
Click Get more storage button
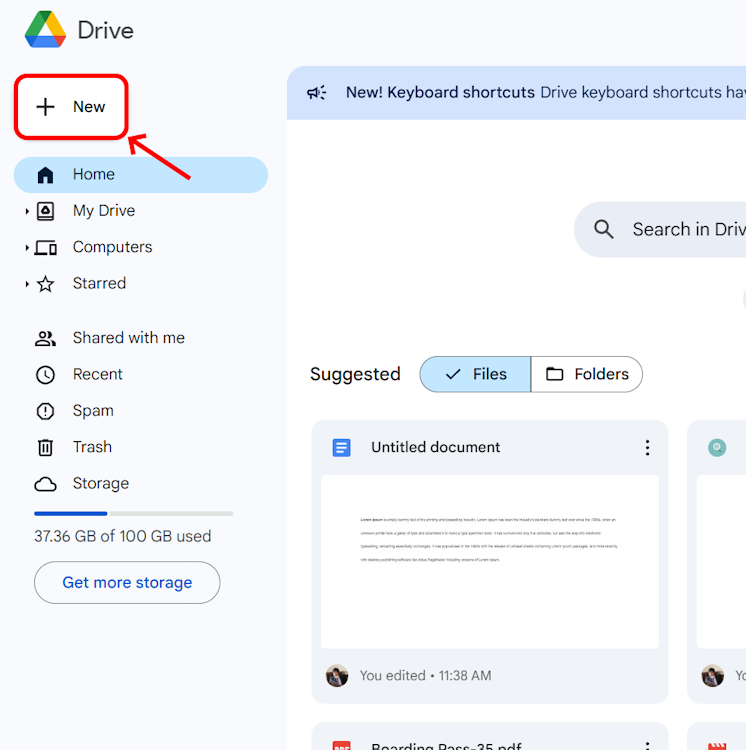point(127,583)
